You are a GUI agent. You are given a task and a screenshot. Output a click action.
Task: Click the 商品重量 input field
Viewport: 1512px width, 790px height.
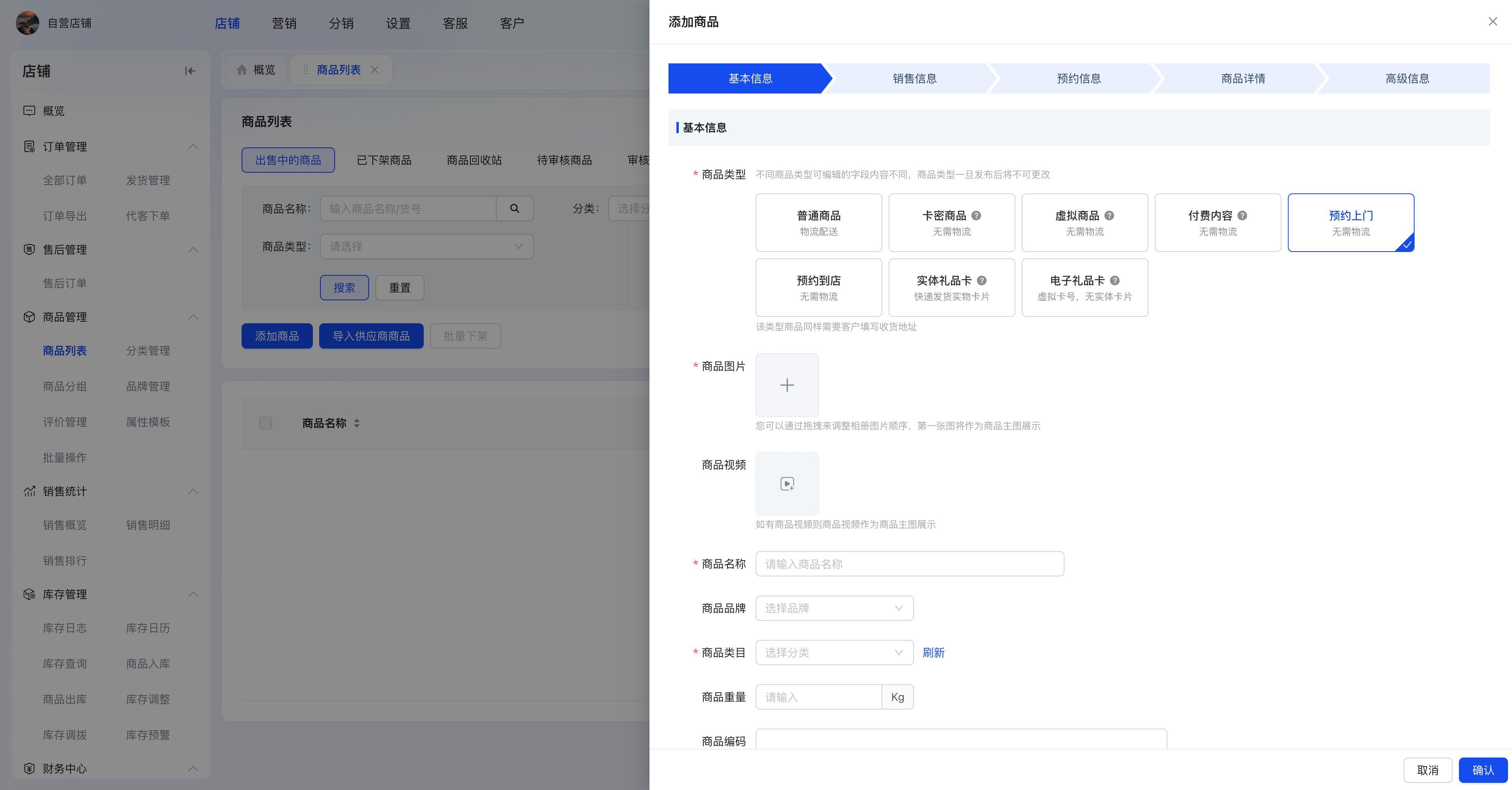point(818,697)
